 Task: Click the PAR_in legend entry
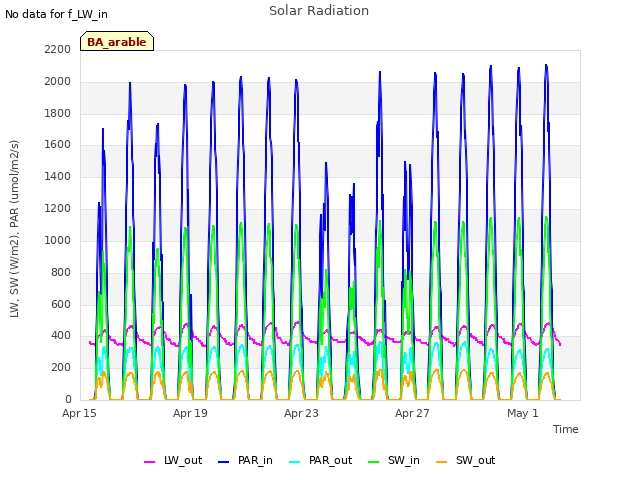[245, 461]
